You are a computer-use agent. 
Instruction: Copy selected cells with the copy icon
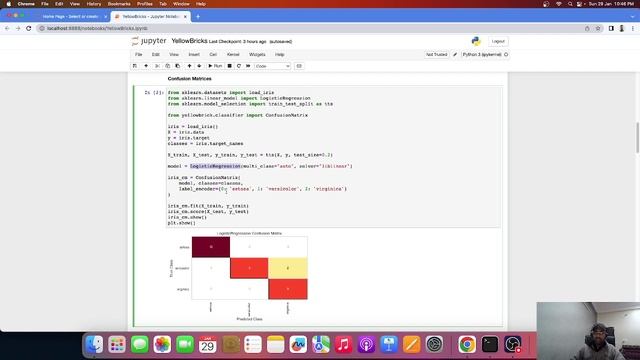167,66
